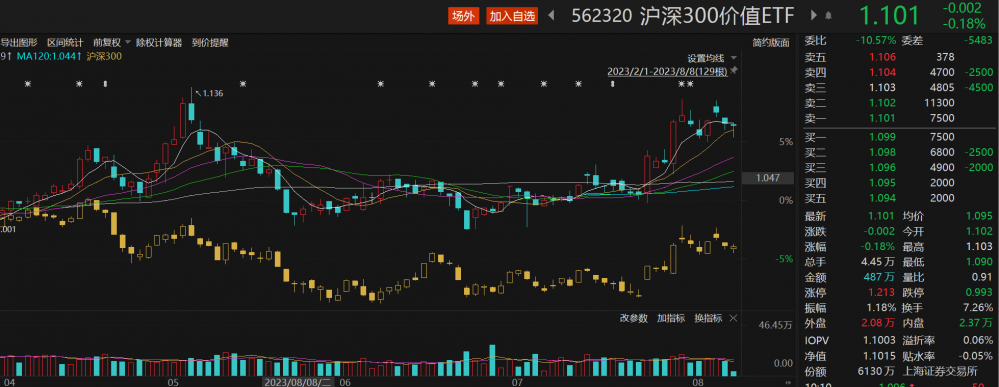Click the -5% axis label on chart
The image size is (999, 387).
coord(784,259)
